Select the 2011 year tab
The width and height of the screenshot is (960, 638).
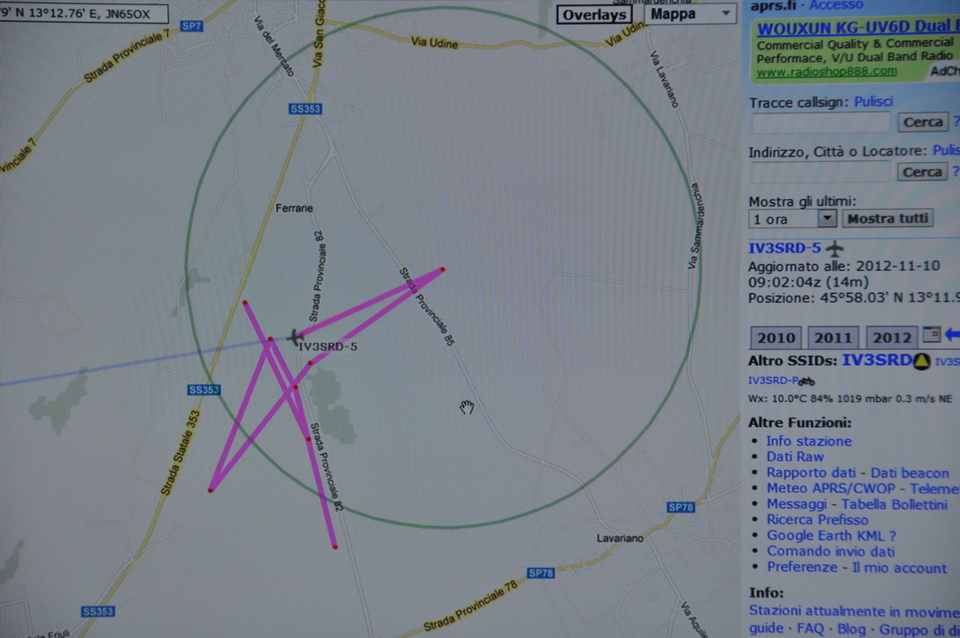coord(832,337)
